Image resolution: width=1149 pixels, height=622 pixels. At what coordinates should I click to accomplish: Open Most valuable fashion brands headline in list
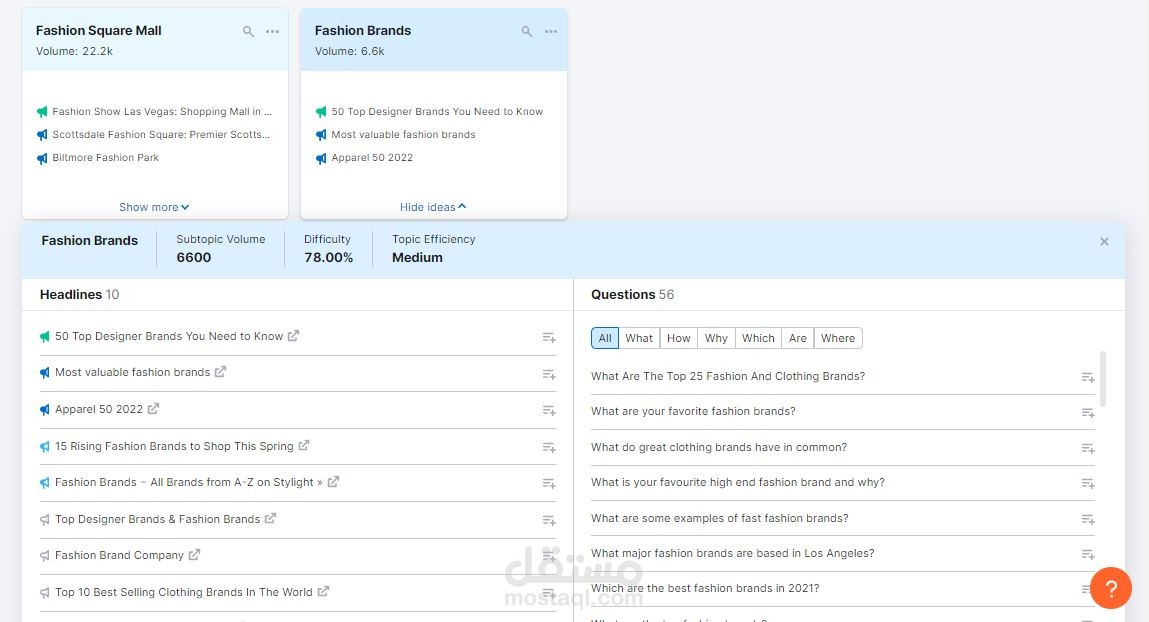pyautogui.click(x=133, y=372)
